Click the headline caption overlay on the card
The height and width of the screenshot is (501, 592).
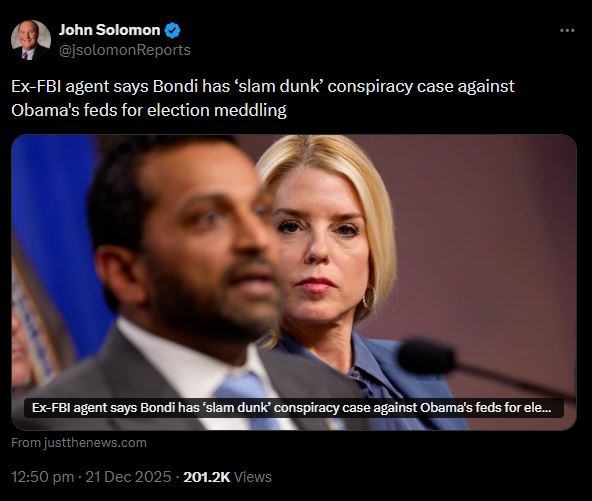point(294,408)
